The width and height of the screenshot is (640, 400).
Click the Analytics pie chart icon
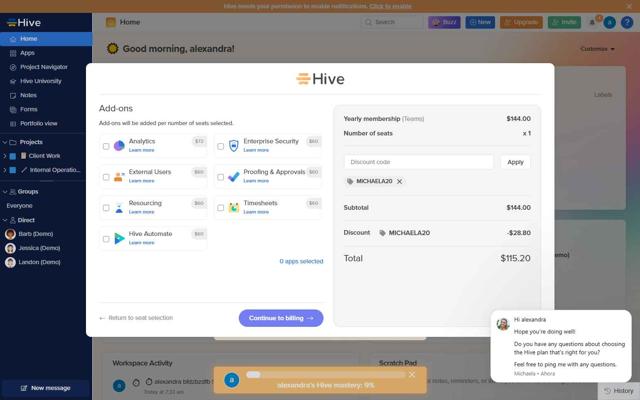tap(119, 145)
